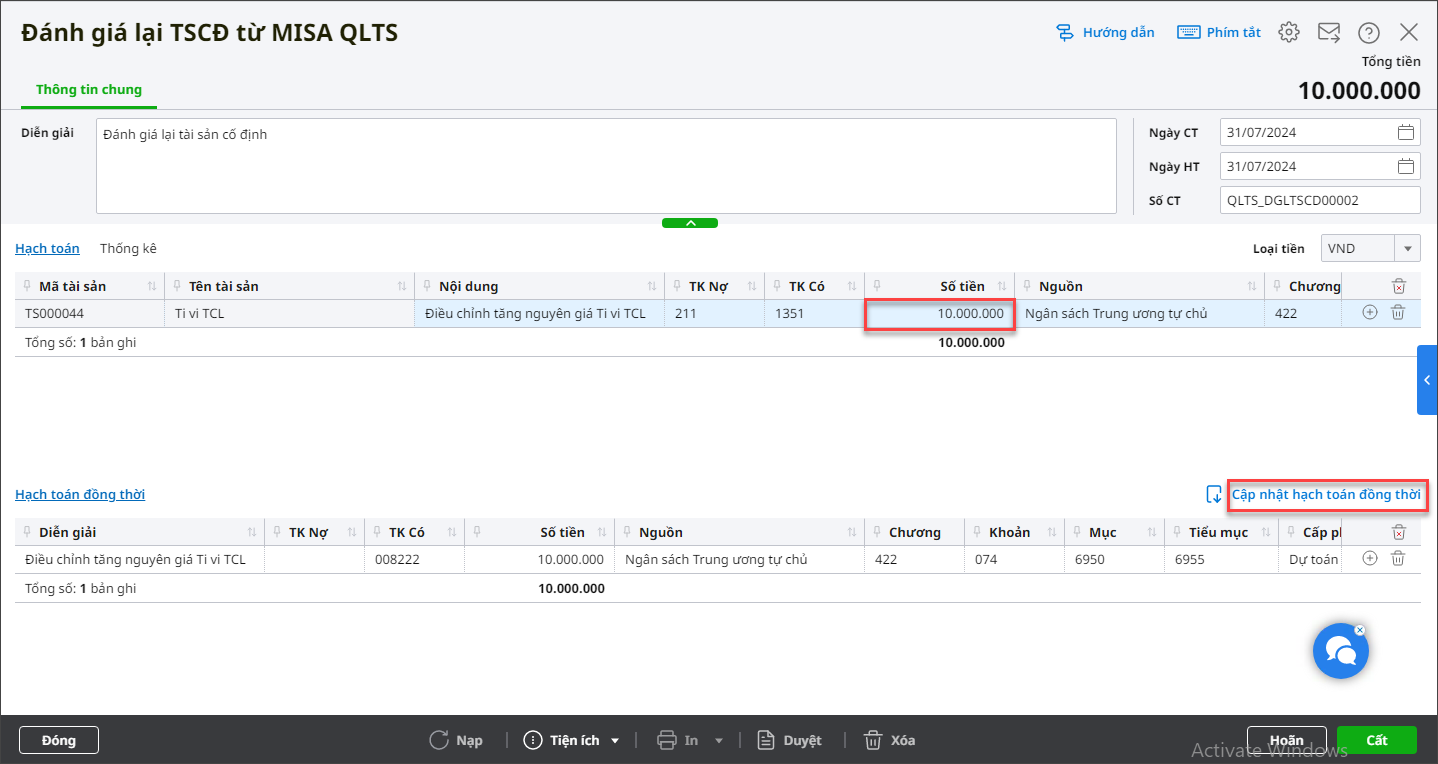
Task: Switch to the Thống kê tab
Action: 128,248
